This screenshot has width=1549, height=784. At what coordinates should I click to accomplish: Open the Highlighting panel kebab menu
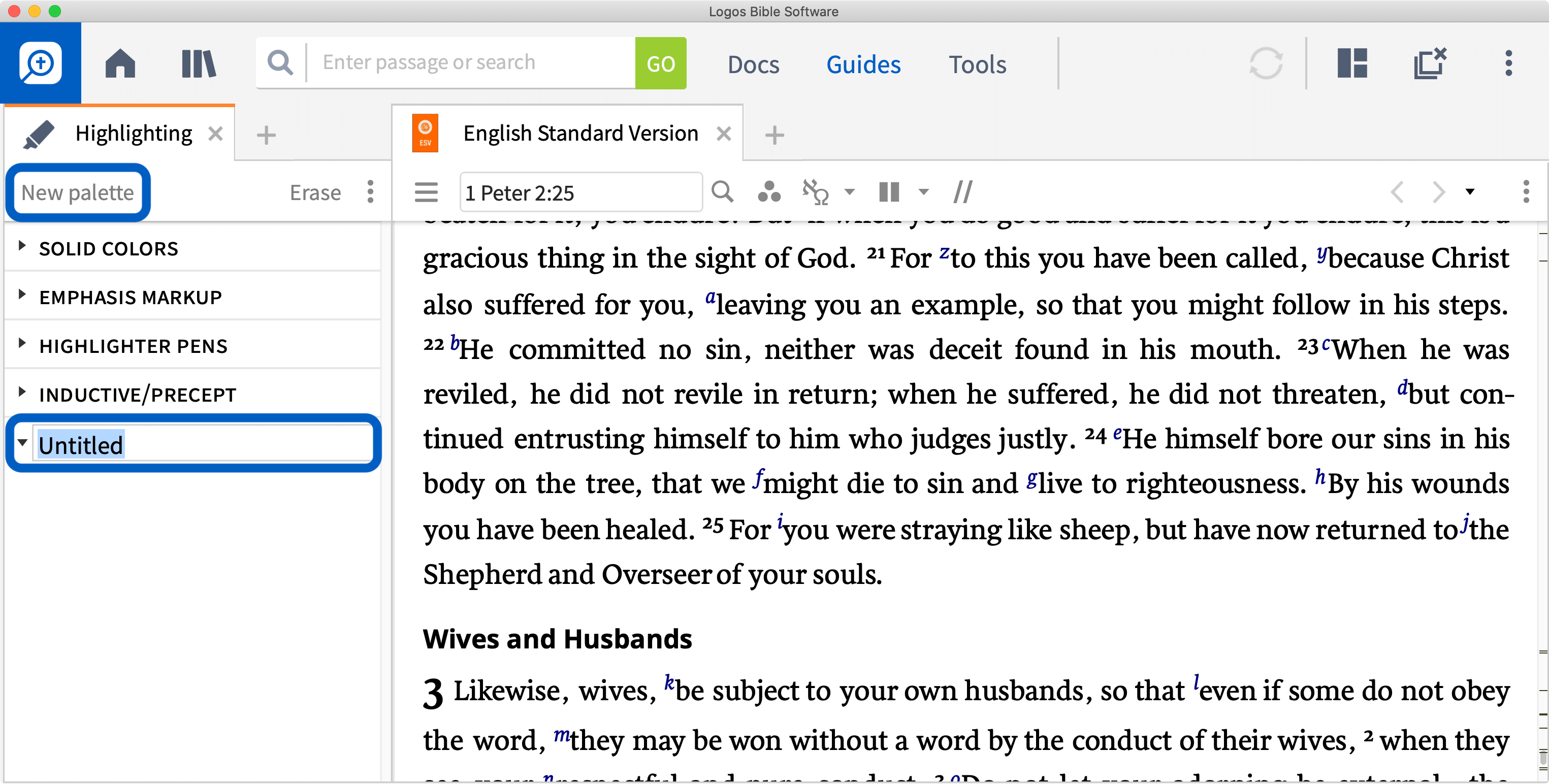370,192
